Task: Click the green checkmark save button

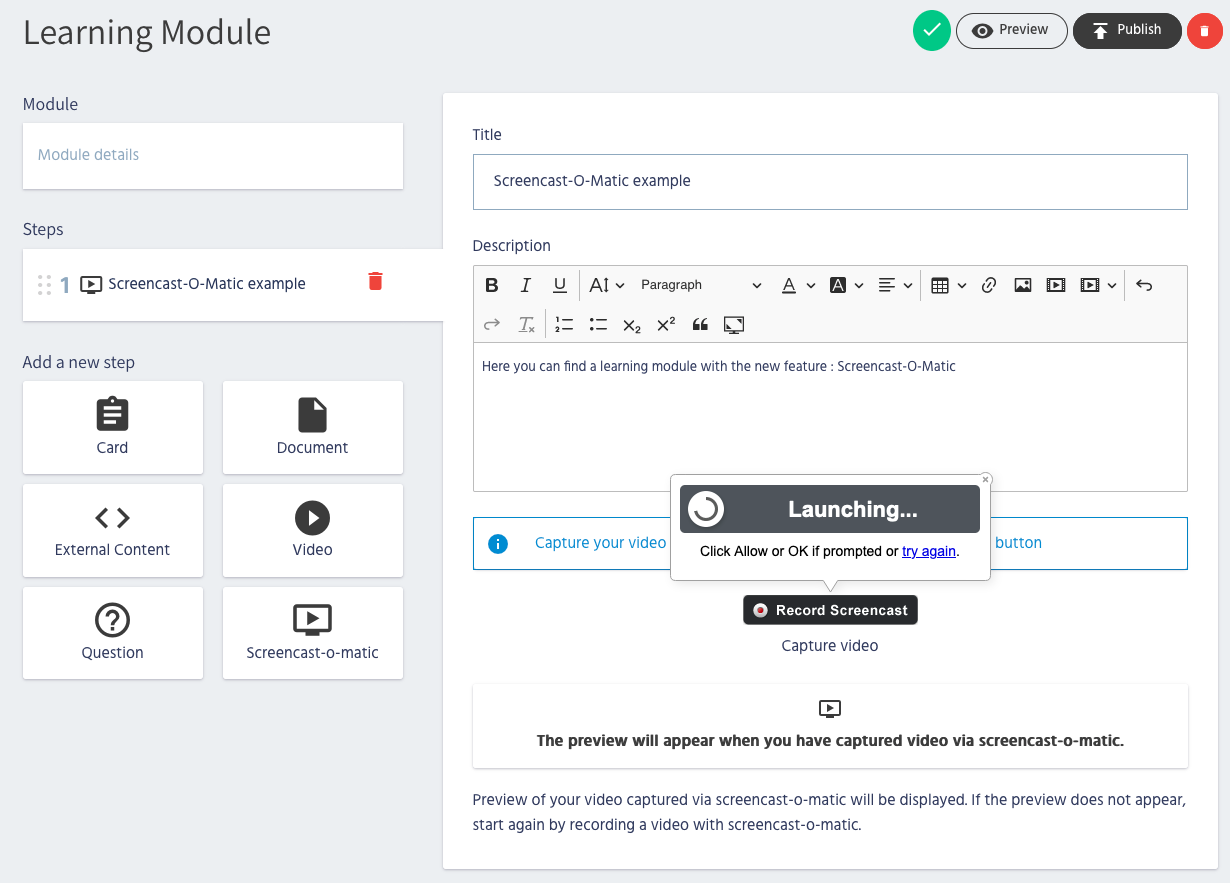Action: click(x=931, y=31)
